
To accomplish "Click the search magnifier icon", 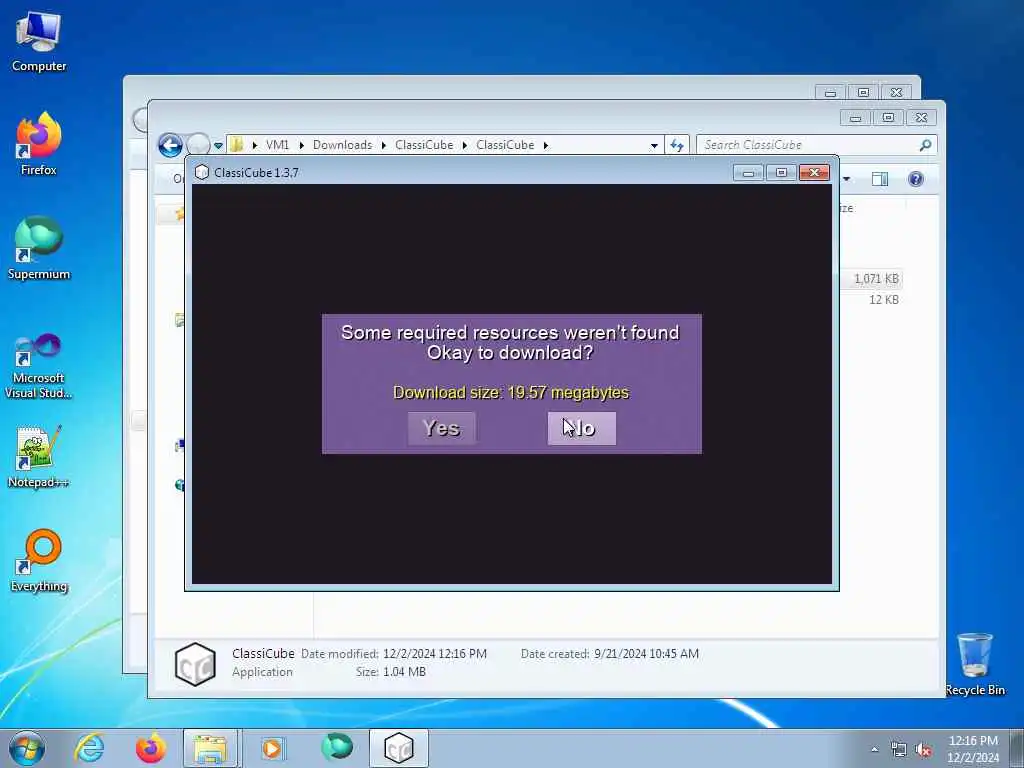I will (x=925, y=145).
